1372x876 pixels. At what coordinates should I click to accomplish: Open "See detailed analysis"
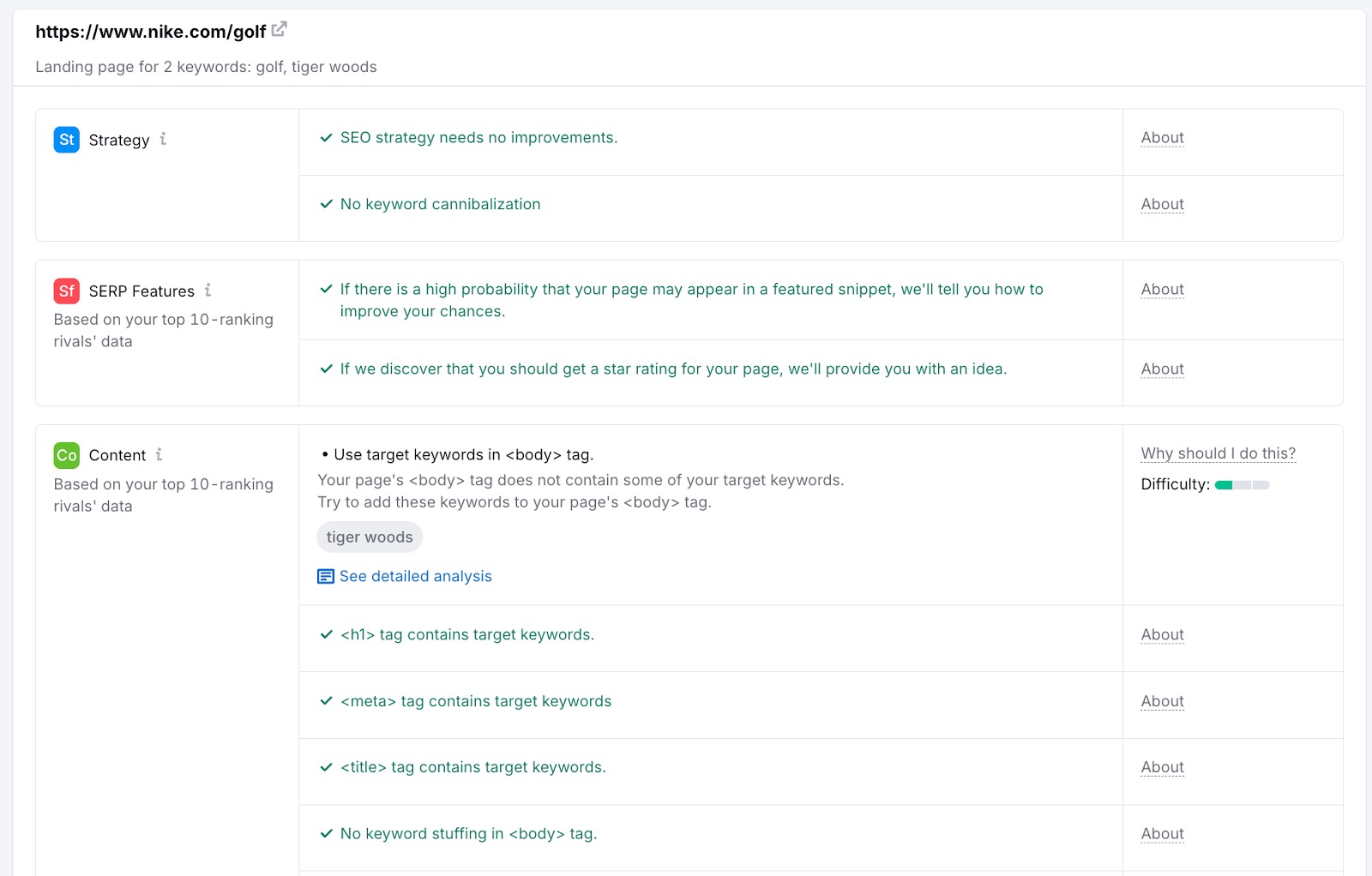(x=416, y=576)
